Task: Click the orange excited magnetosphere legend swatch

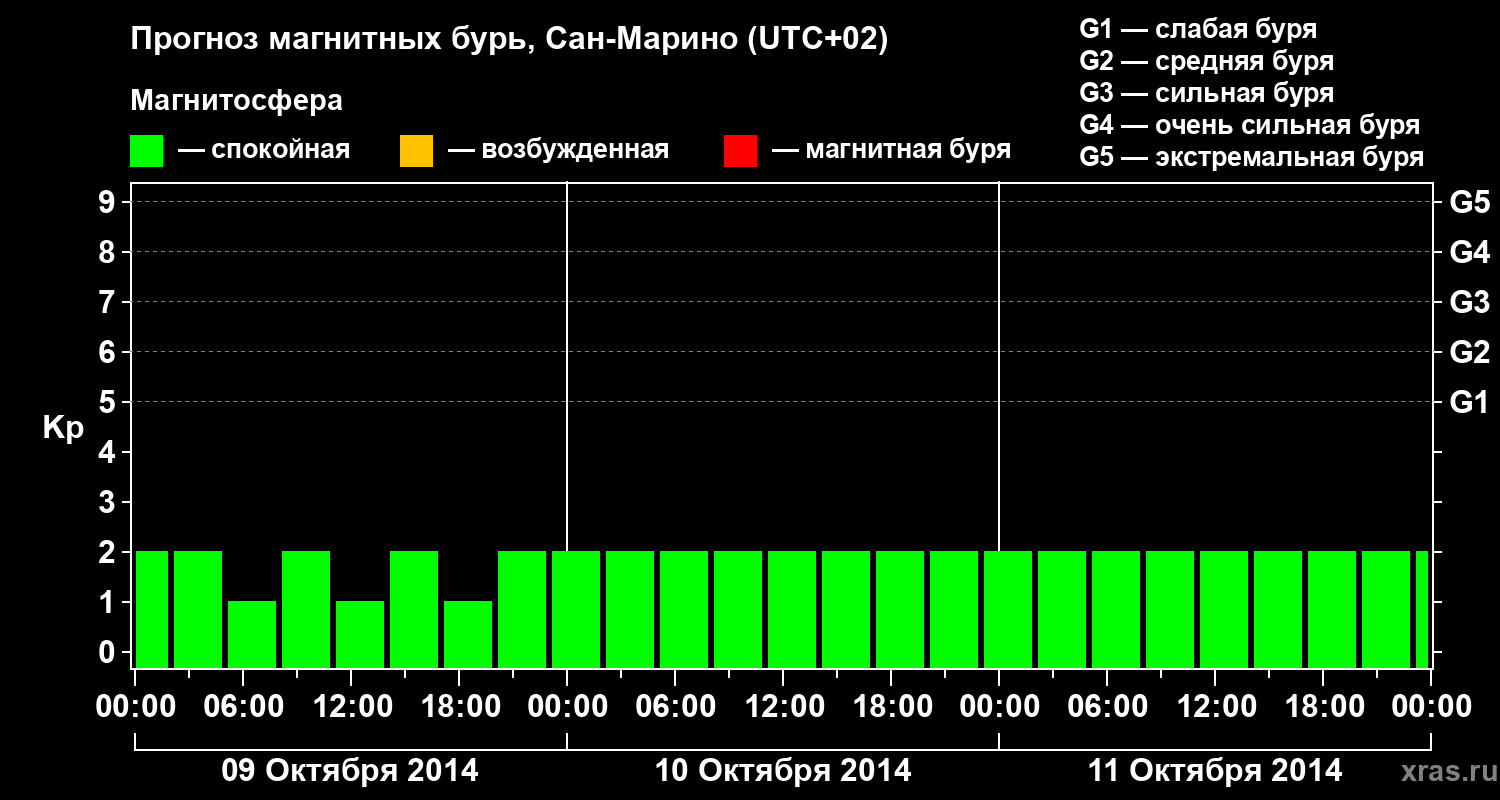Action: click(416, 151)
